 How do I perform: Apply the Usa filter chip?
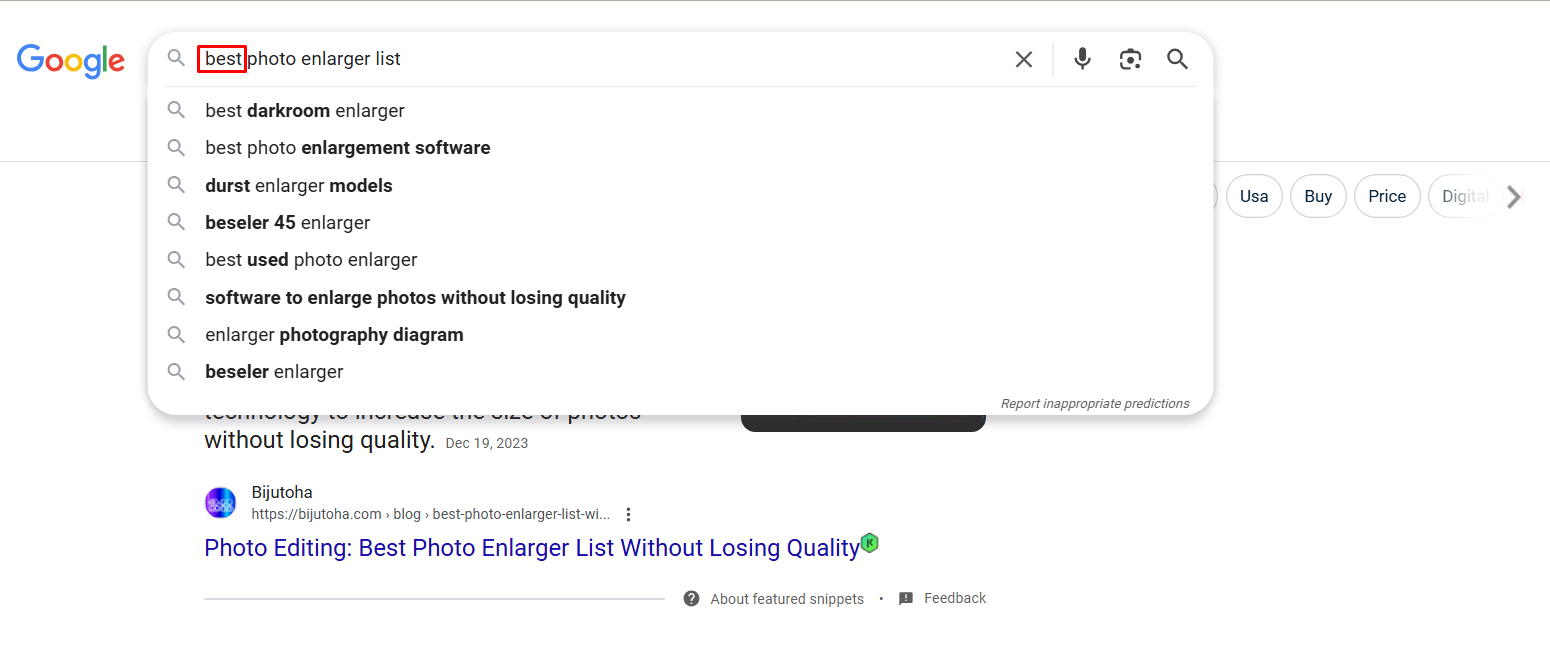click(1254, 196)
